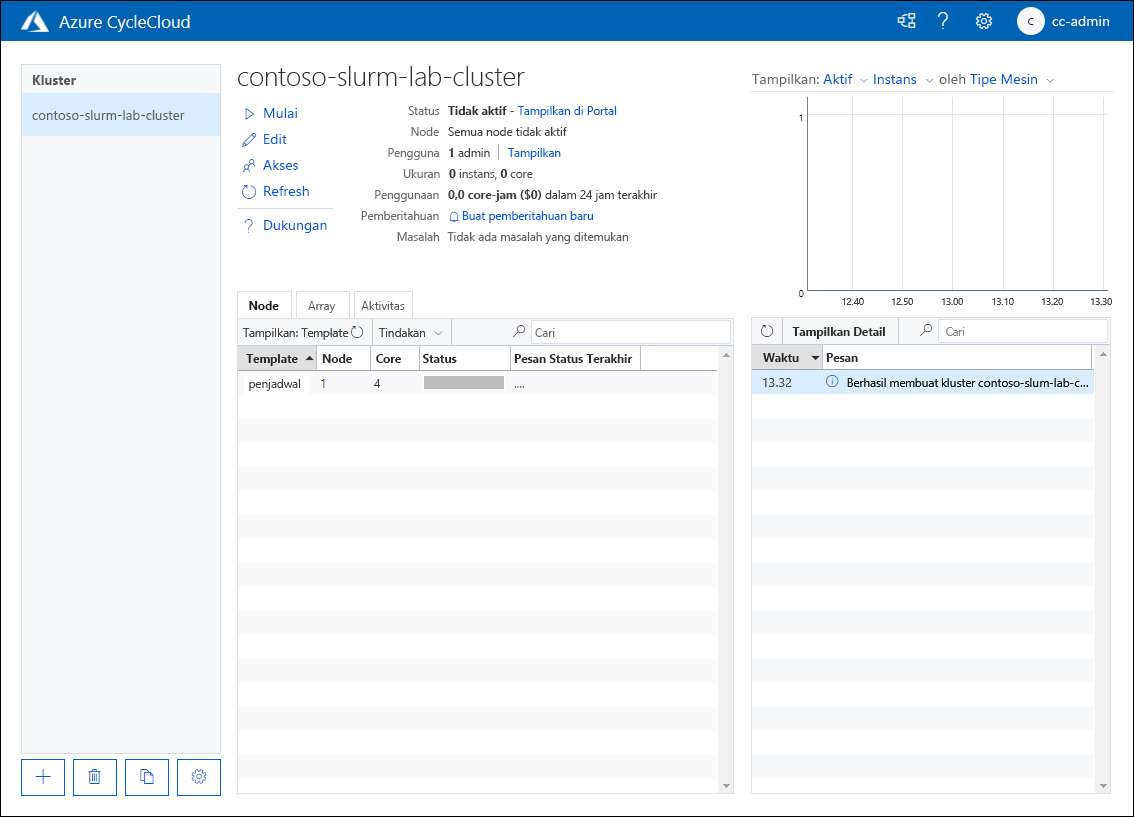The height and width of the screenshot is (817, 1134).
Task: Select the delete cluster trash icon
Action: [x=94, y=777]
